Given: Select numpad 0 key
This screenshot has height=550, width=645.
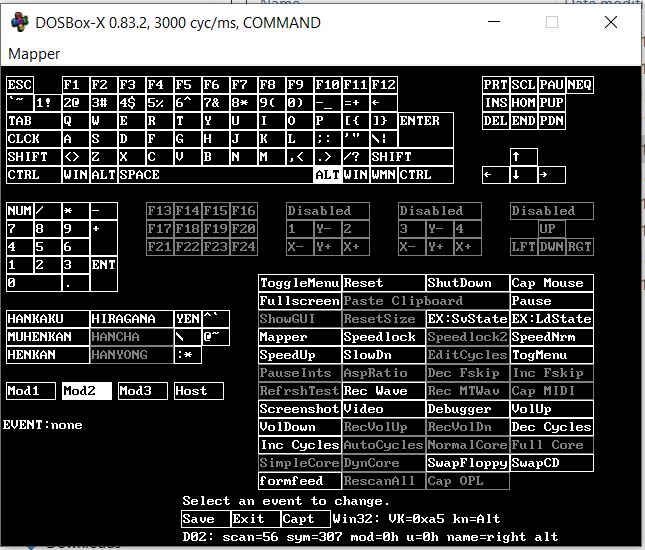Looking at the screenshot, I should click(x=34, y=283).
